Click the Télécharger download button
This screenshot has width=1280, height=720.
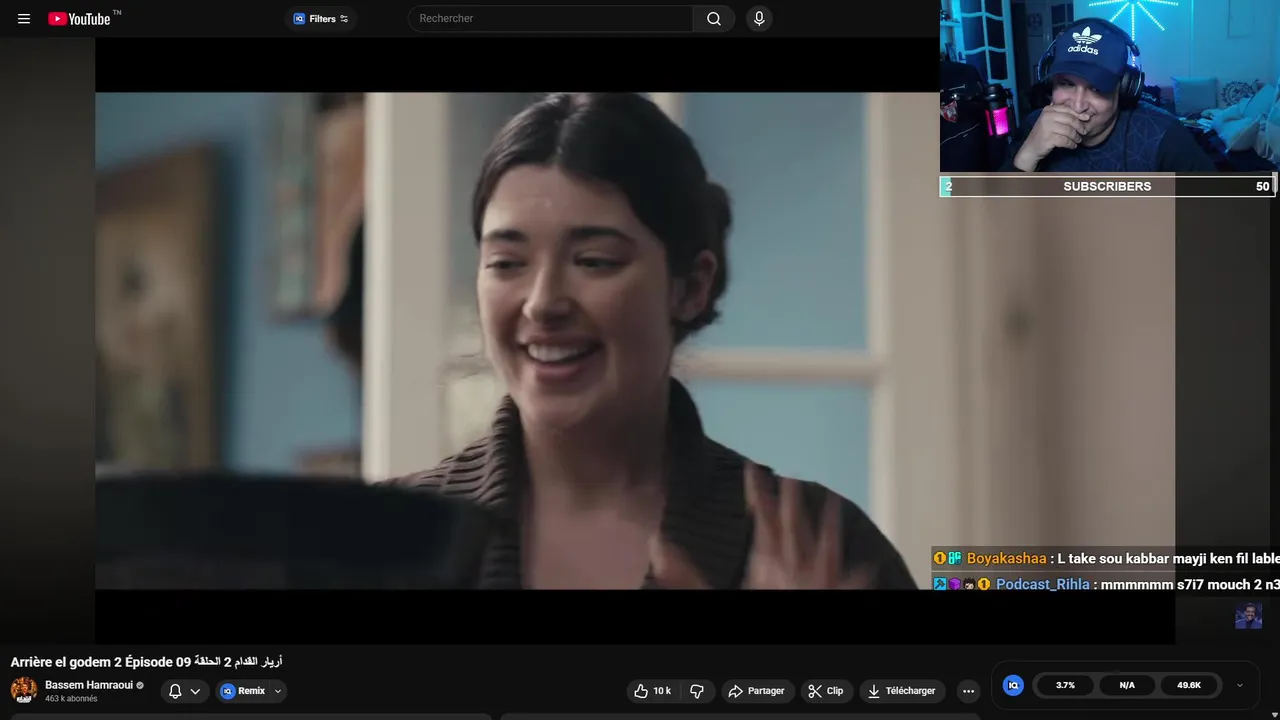pyautogui.click(x=902, y=691)
